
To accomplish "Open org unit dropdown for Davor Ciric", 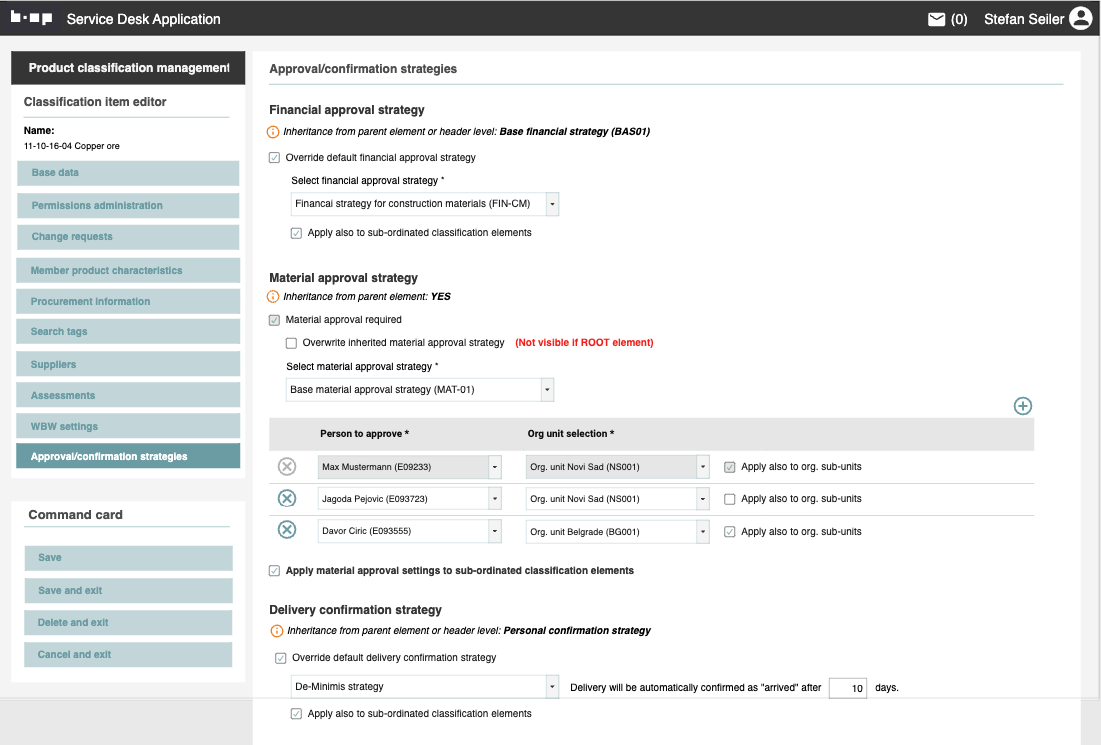I will (617, 531).
